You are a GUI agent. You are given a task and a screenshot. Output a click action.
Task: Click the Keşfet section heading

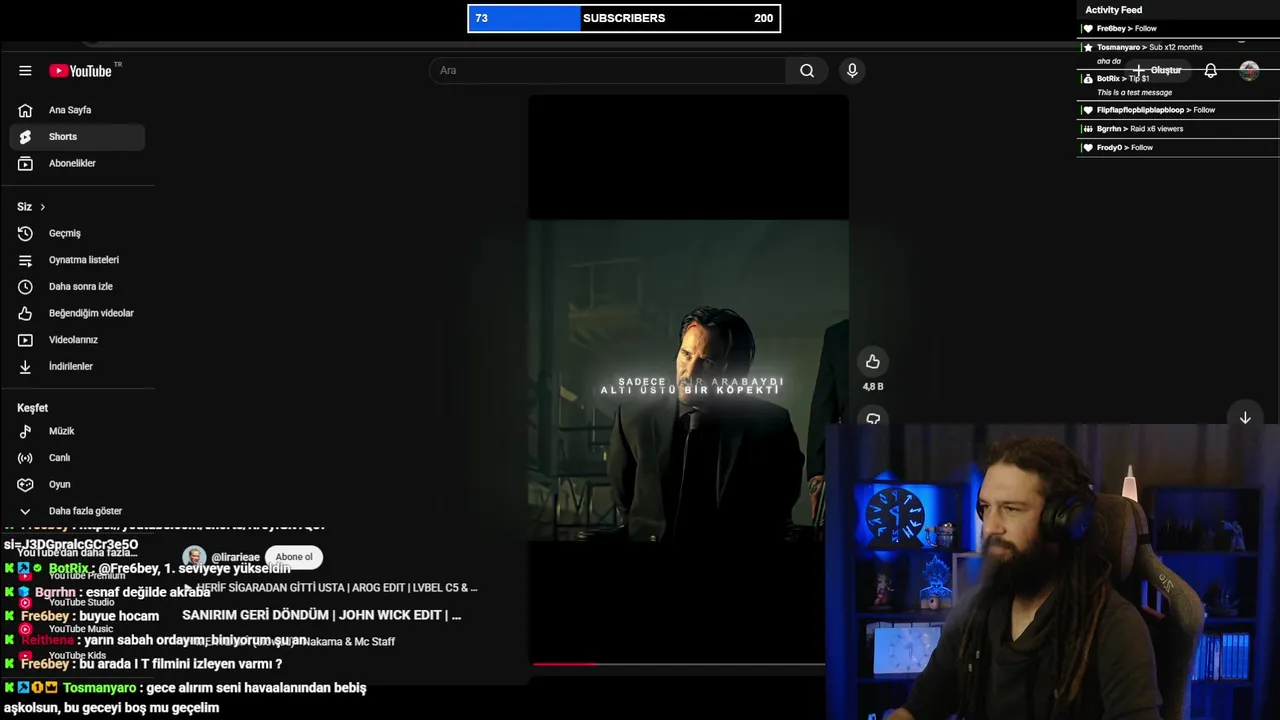click(x=32, y=408)
